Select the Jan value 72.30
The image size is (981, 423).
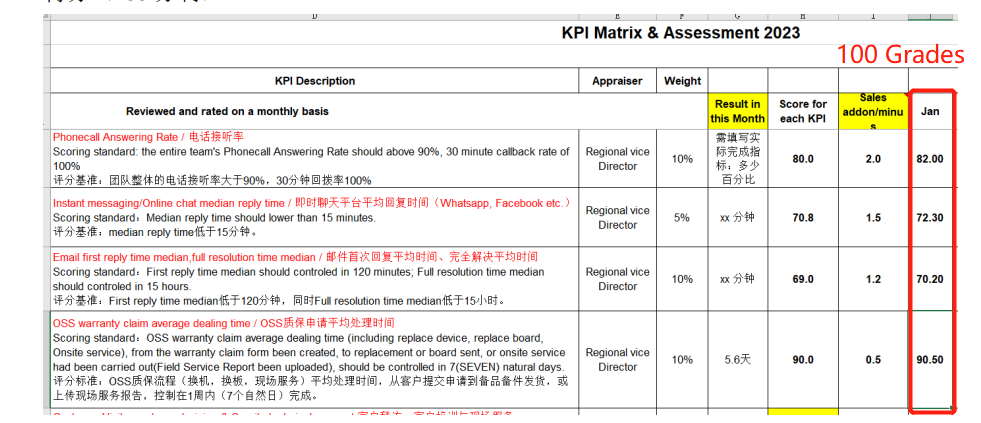tap(930, 218)
